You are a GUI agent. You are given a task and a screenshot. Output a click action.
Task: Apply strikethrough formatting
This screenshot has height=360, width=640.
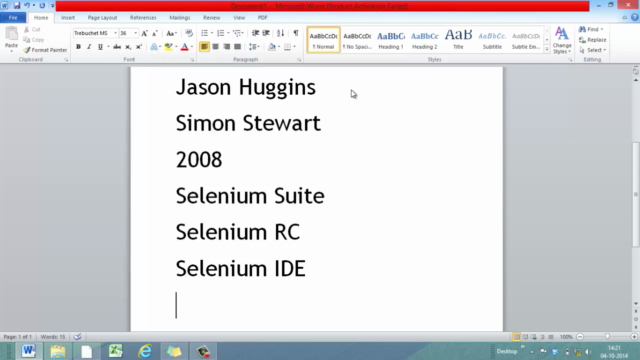click(117, 47)
